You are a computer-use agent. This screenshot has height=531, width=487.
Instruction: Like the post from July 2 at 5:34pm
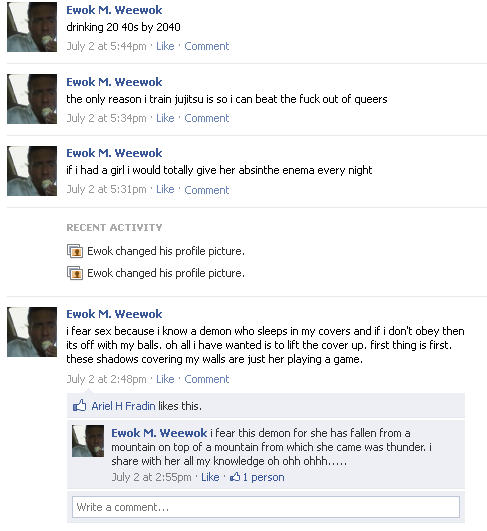coord(165,118)
